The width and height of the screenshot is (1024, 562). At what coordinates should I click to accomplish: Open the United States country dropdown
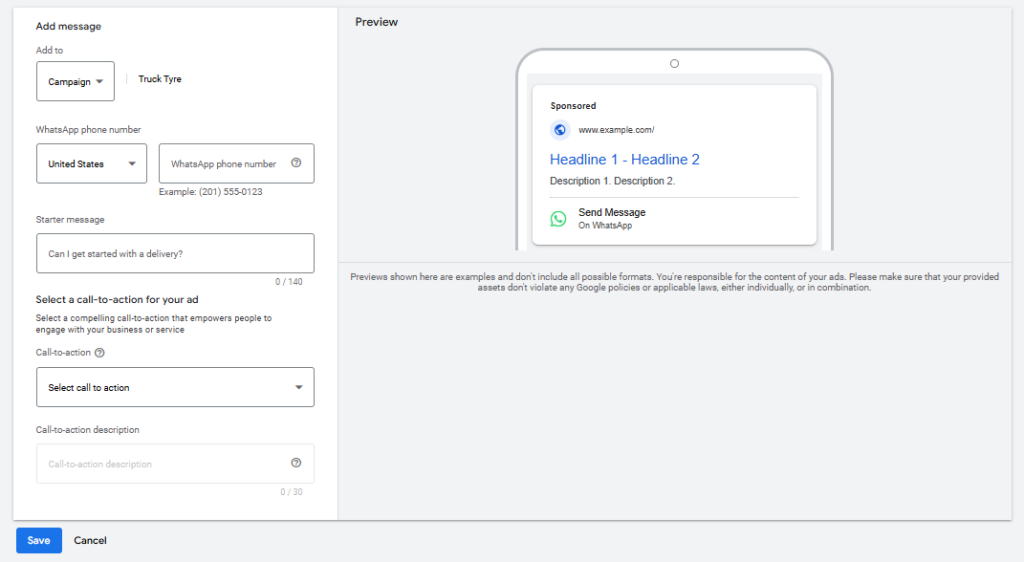coord(91,164)
